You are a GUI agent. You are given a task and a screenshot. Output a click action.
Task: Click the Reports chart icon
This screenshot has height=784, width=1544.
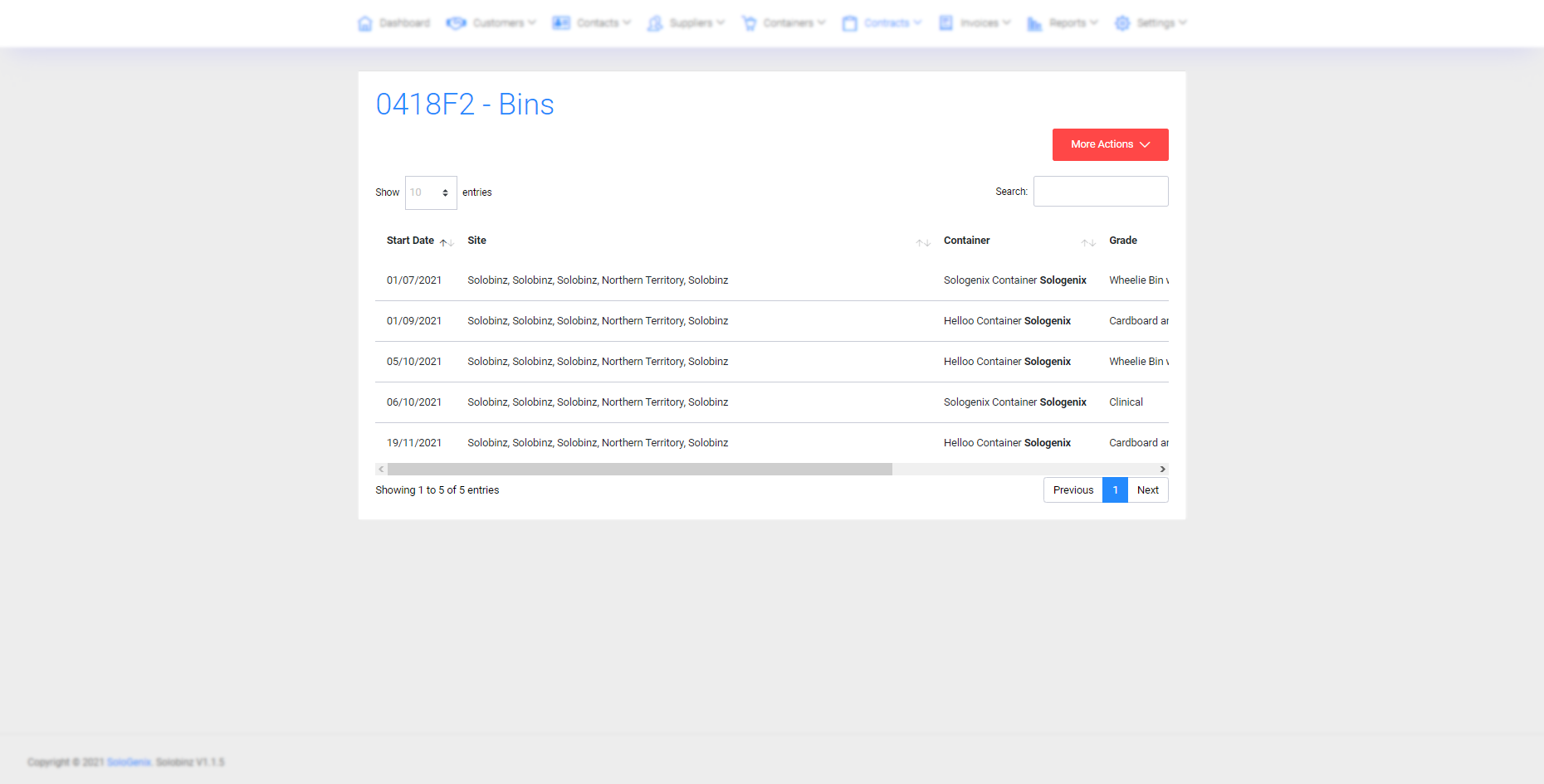coord(1034,23)
